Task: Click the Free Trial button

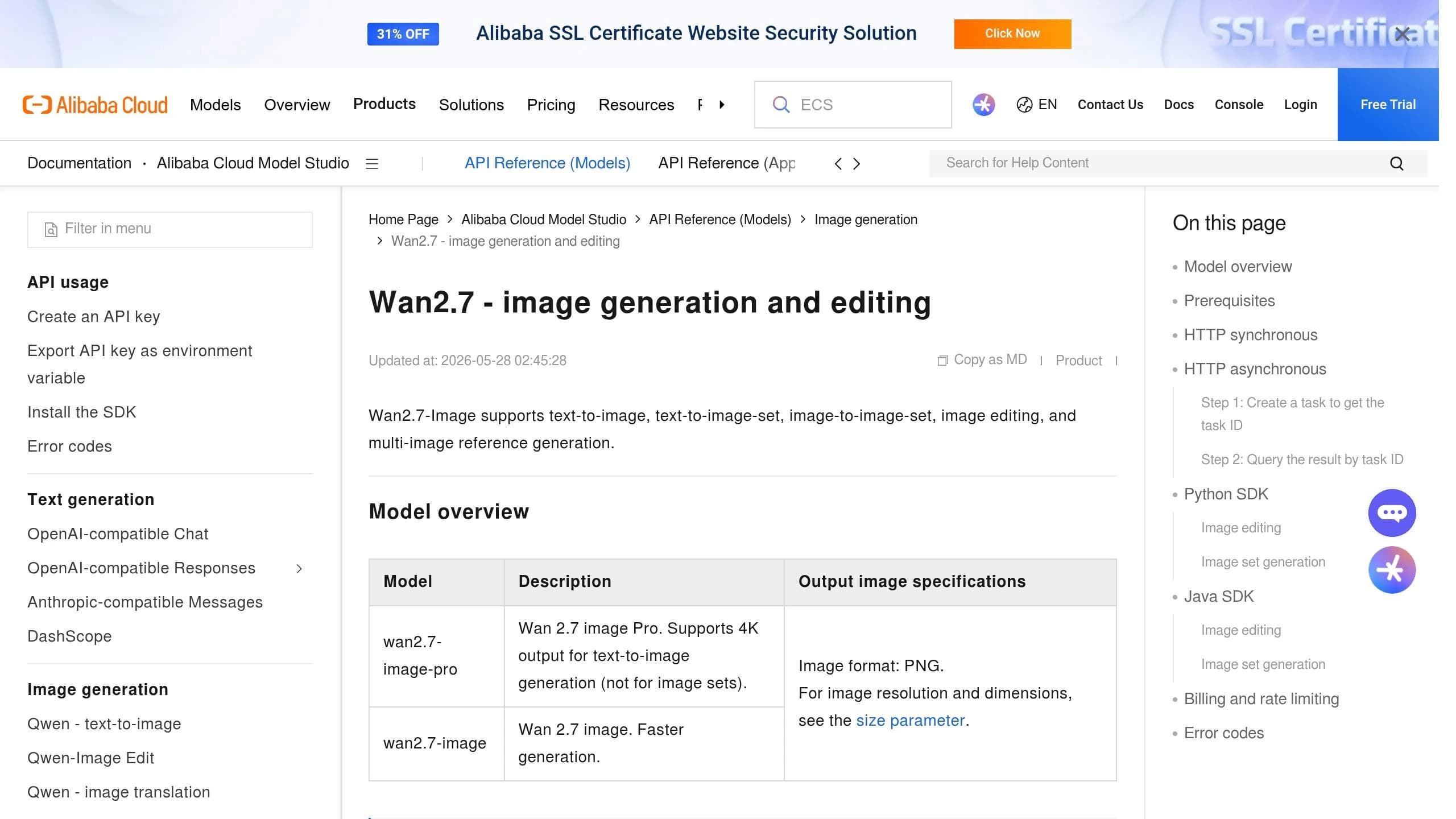Action: pos(1388,105)
